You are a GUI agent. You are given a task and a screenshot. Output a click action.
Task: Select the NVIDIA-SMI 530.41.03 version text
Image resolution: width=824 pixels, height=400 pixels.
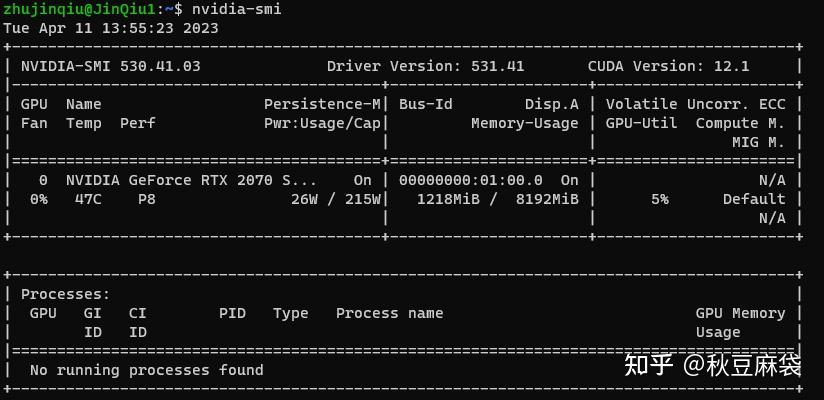[111, 66]
